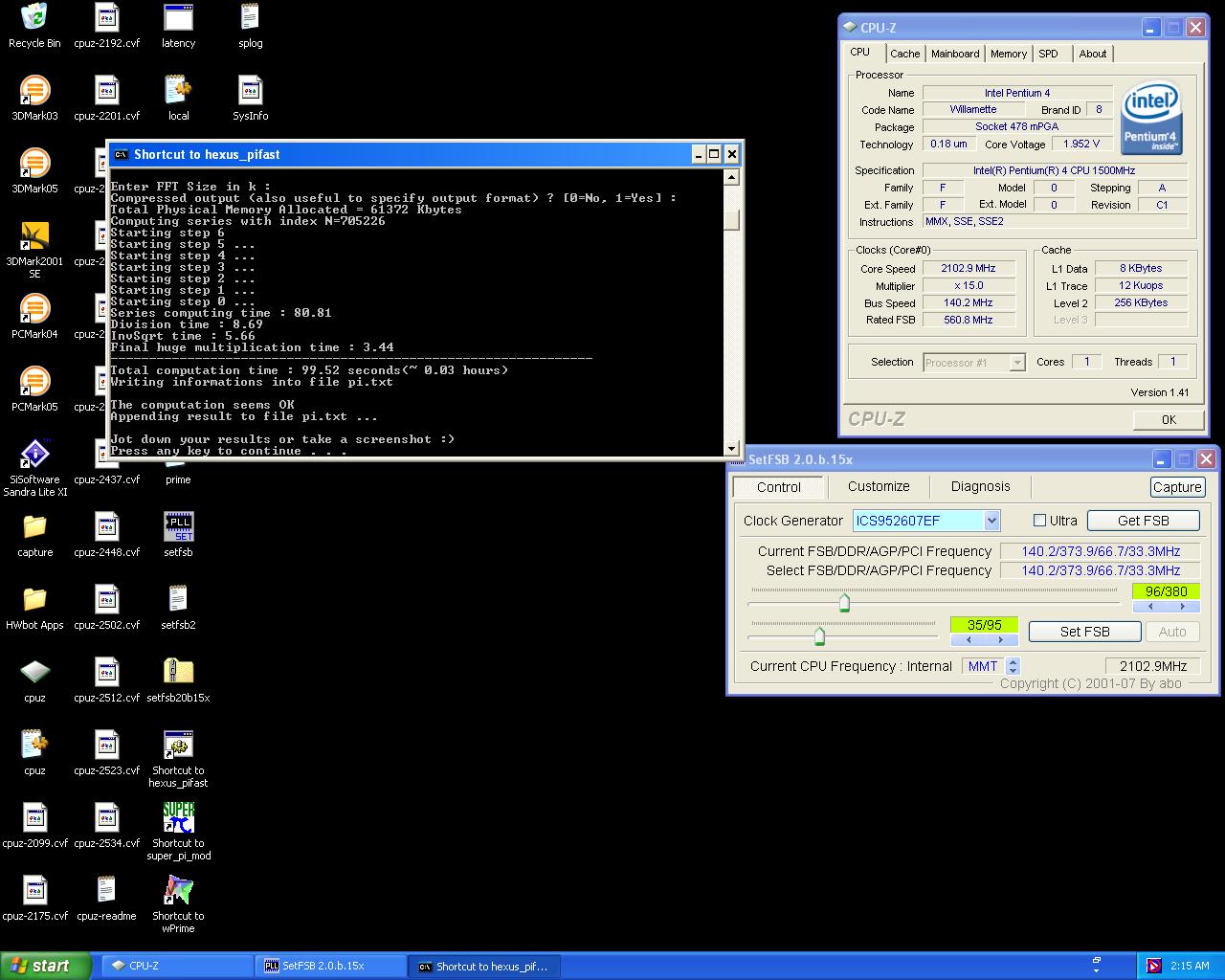The image size is (1225, 980).
Task: Launch Shortcut to hexus_pifast desktop icon
Action: click(x=178, y=745)
